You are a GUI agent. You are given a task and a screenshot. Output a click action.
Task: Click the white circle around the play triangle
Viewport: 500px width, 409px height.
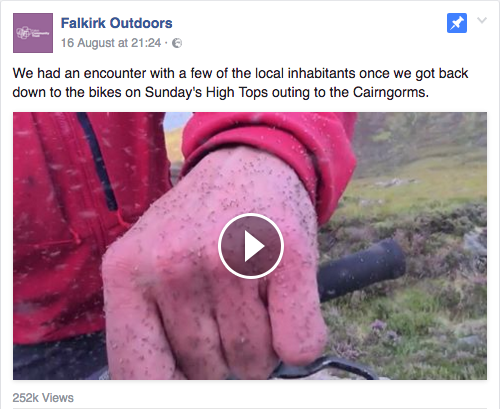pos(251,246)
